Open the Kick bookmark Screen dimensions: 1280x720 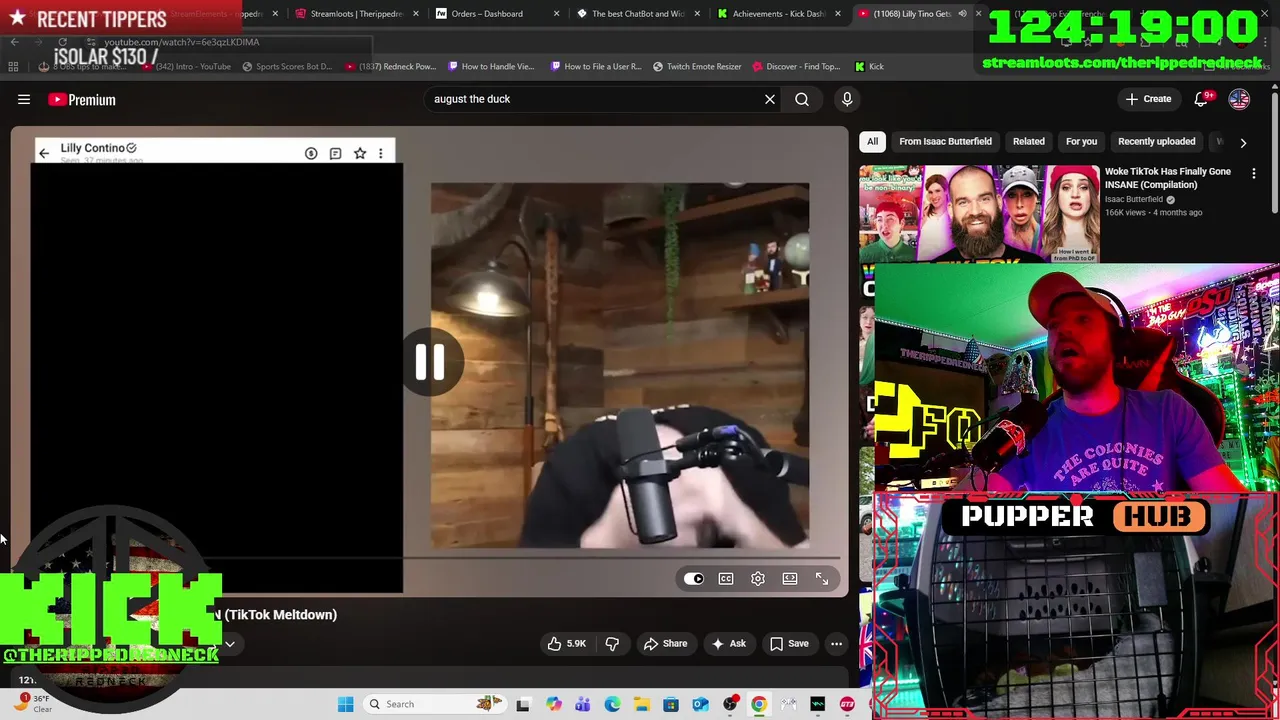click(x=869, y=66)
